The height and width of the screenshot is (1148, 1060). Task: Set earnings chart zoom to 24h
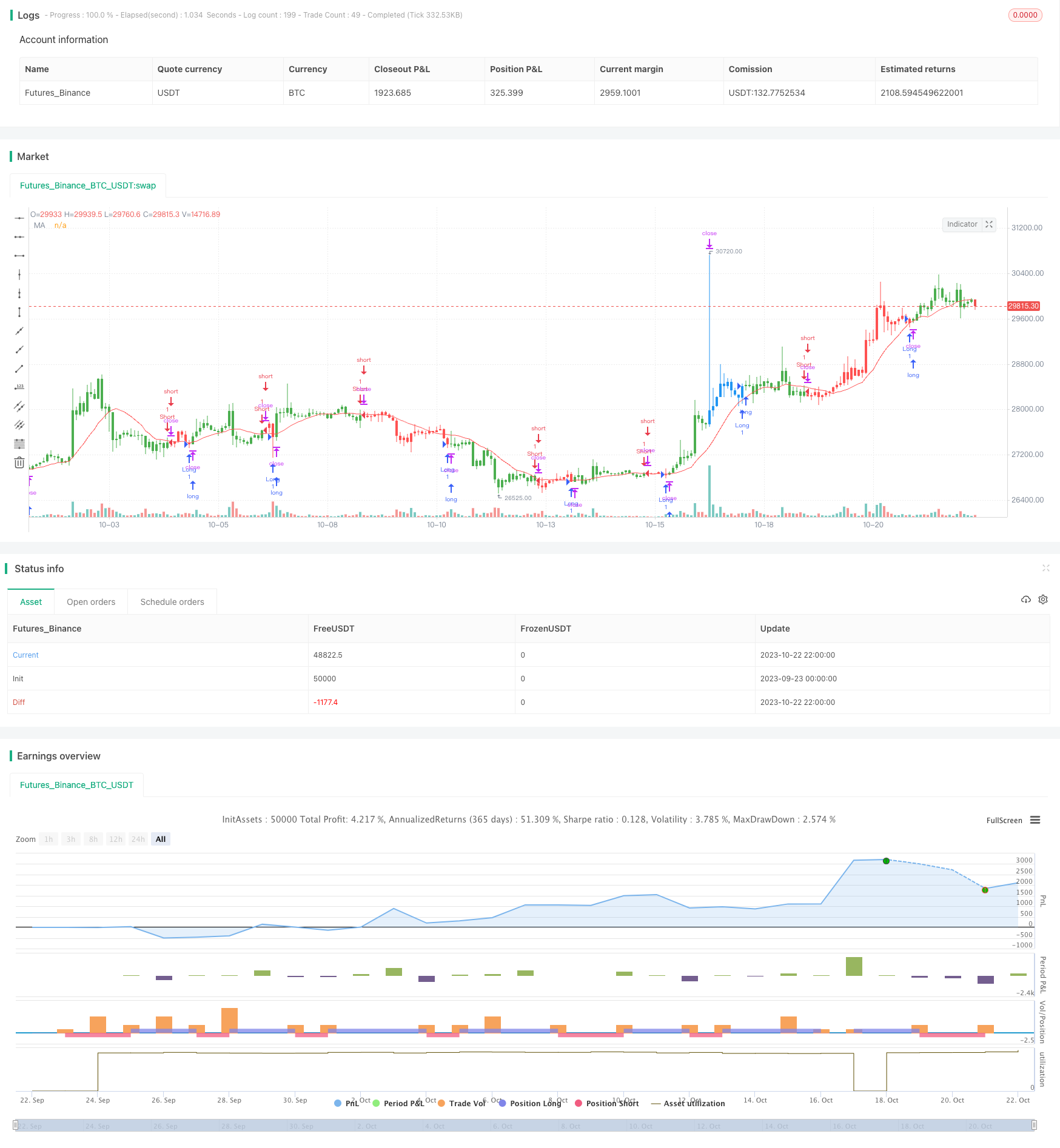click(x=138, y=839)
